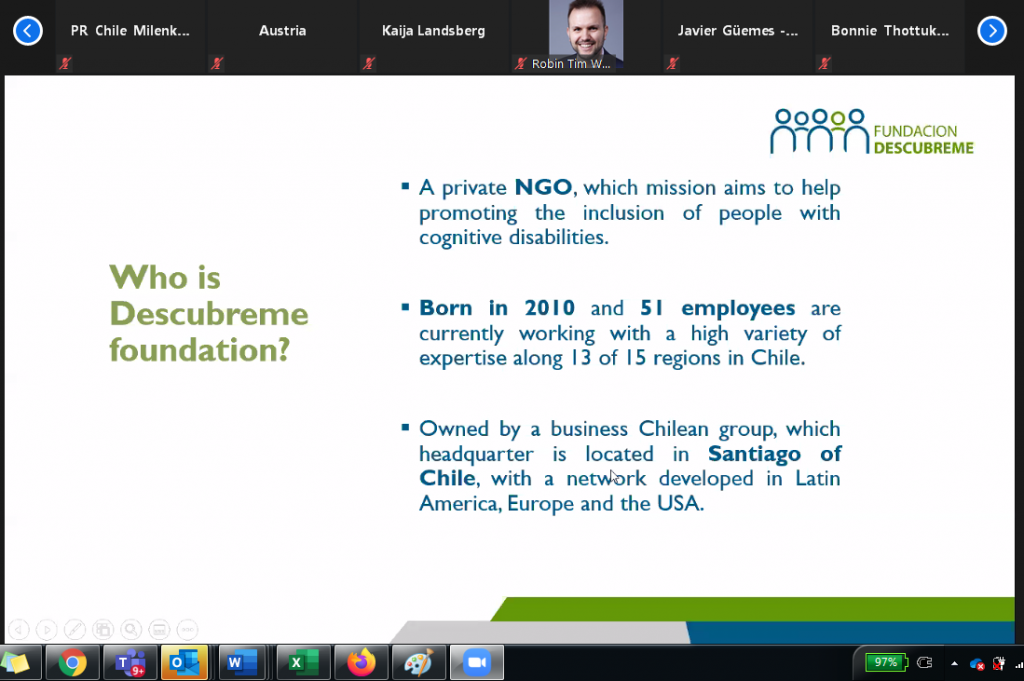Click muted mic icon on PR Chile tile

tap(65, 63)
